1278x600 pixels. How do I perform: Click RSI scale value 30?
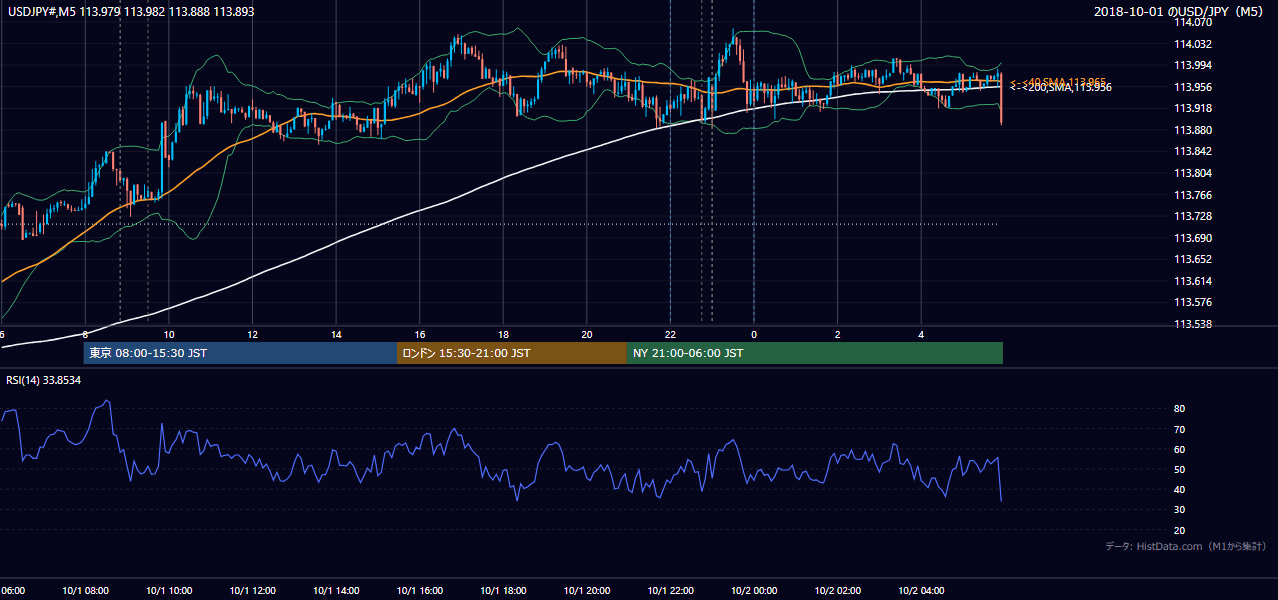[x=1180, y=510]
